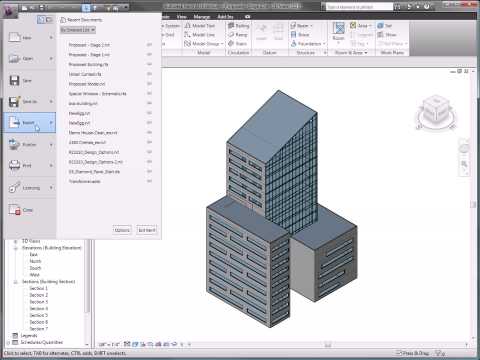
Task: Select the Room tool
Action: click(338, 32)
